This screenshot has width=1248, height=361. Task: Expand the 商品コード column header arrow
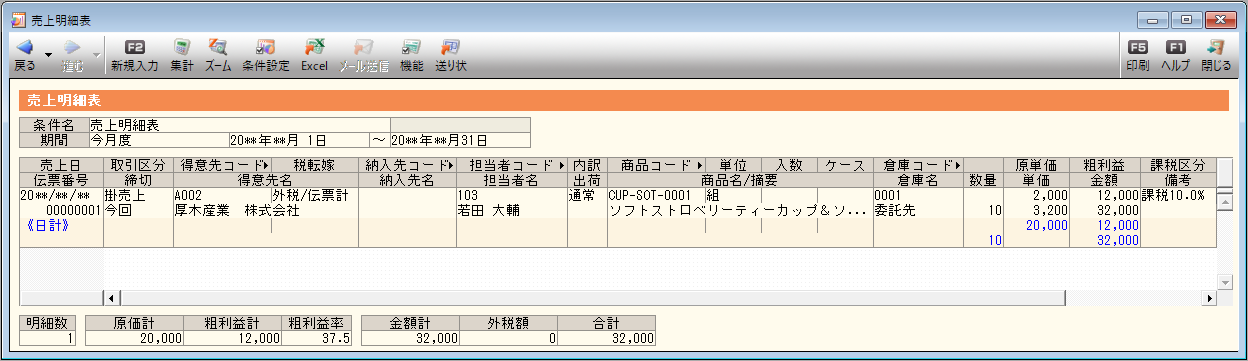(699, 165)
